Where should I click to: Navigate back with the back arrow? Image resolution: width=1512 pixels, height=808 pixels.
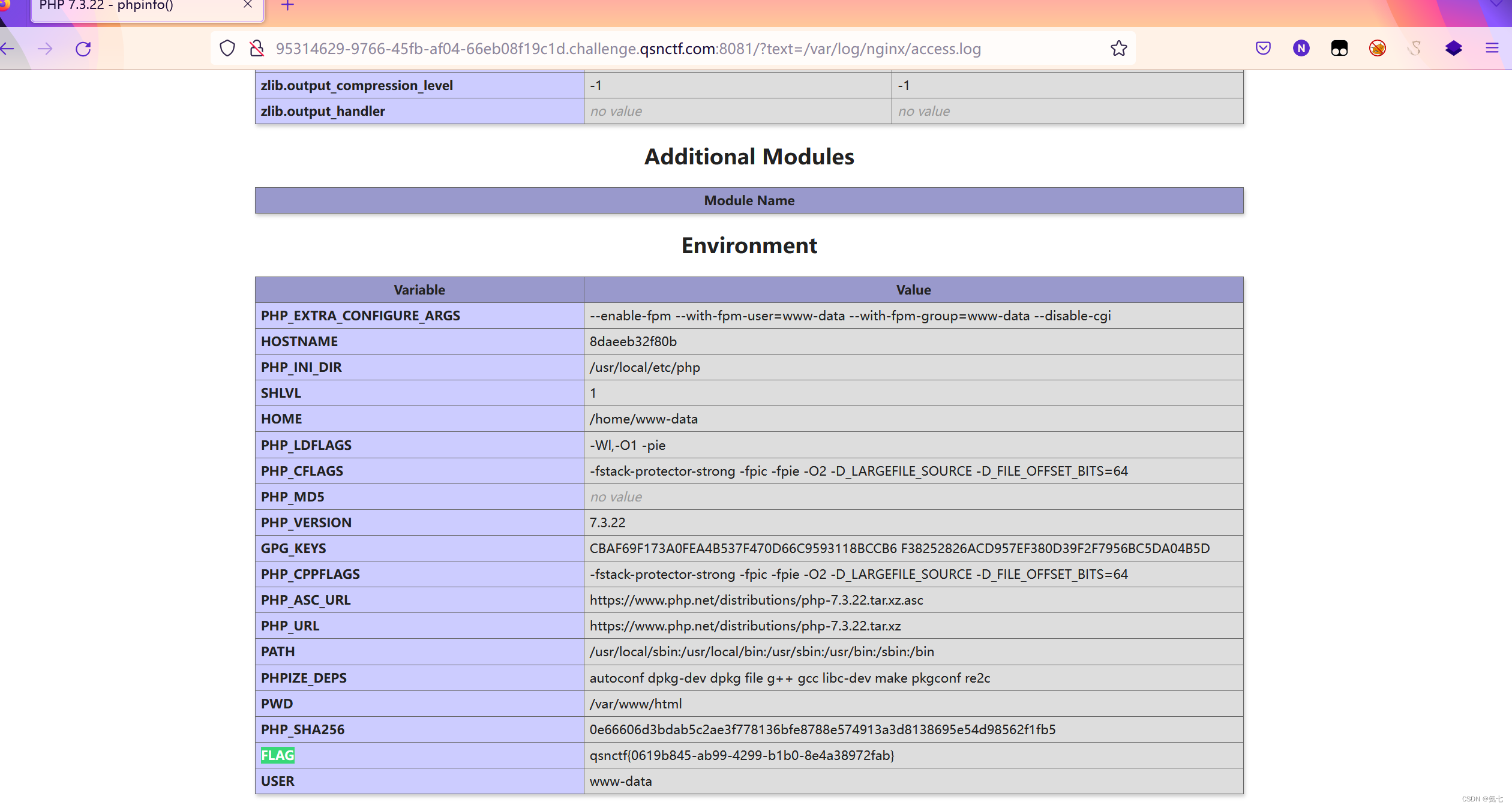click(8, 49)
